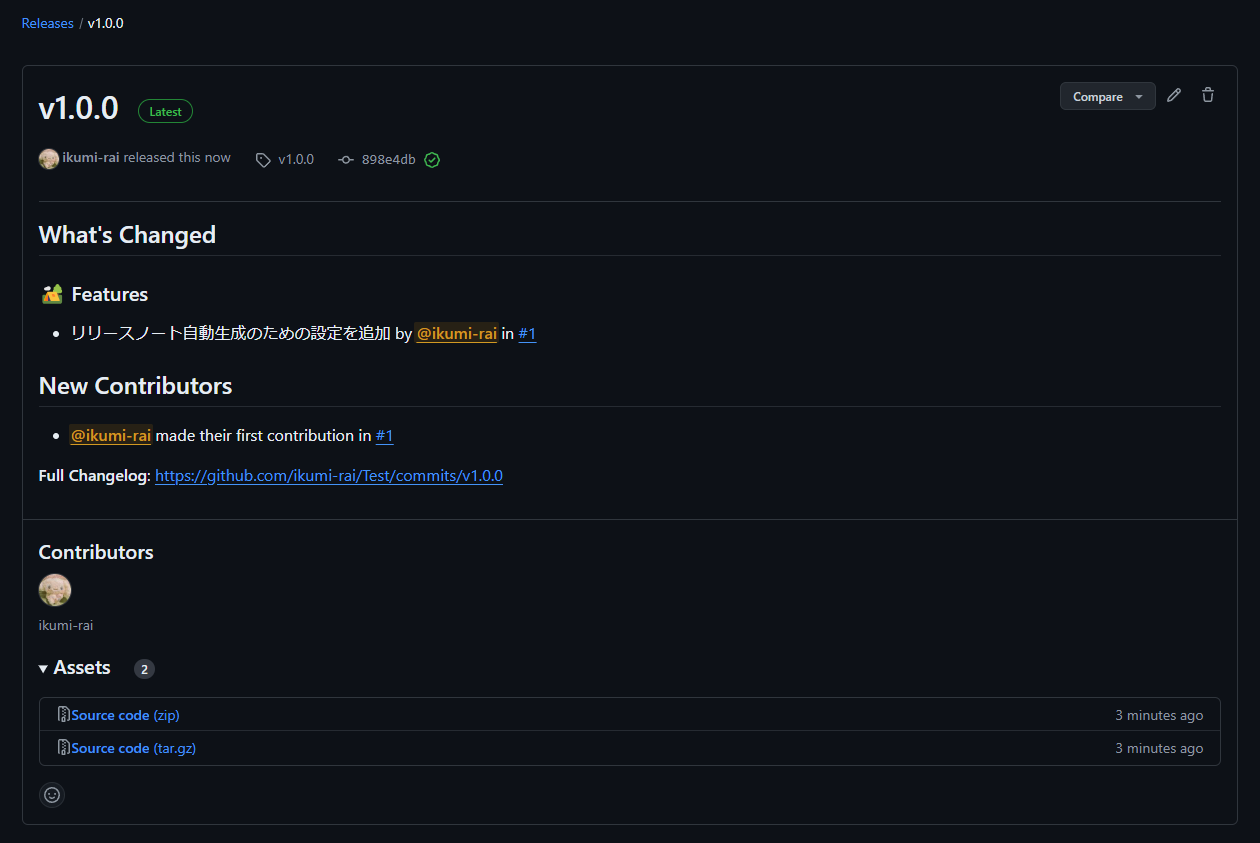Click the v1.0.0 breadcrumb text
The image size is (1260, 843).
105,23
